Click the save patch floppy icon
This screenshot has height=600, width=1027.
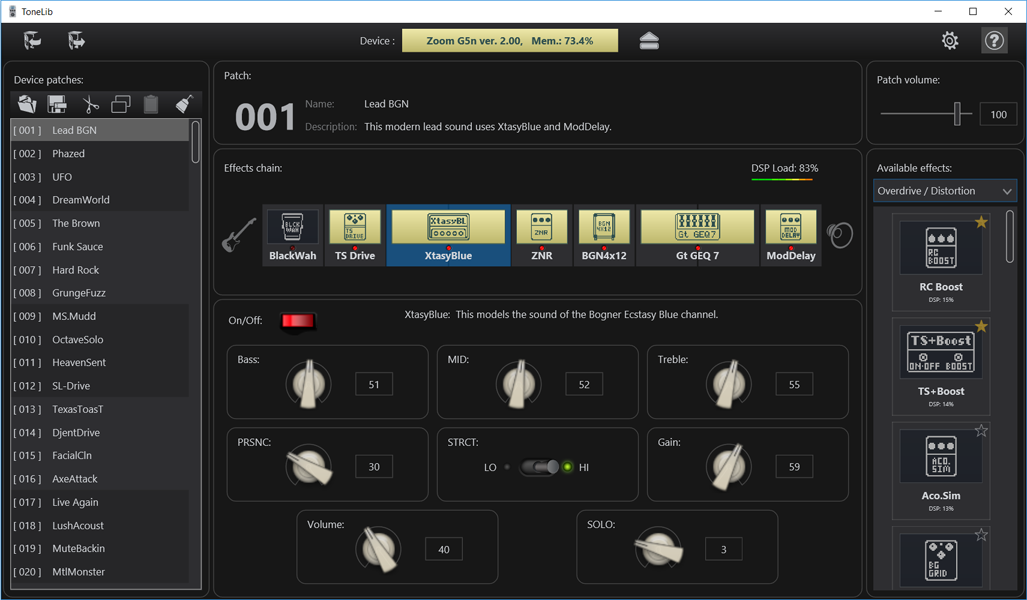(x=58, y=104)
